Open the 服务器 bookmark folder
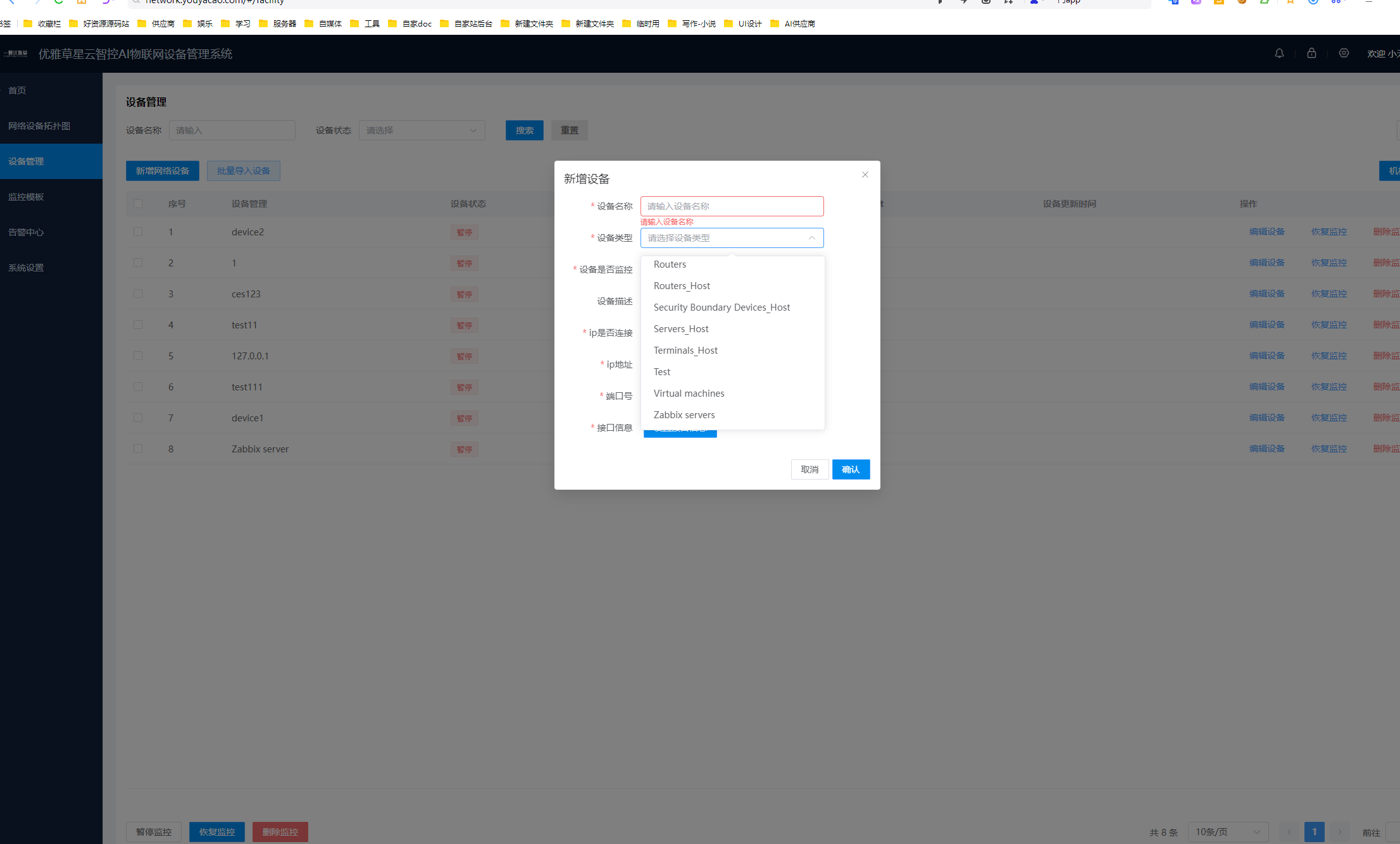 click(x=278, y=24)
